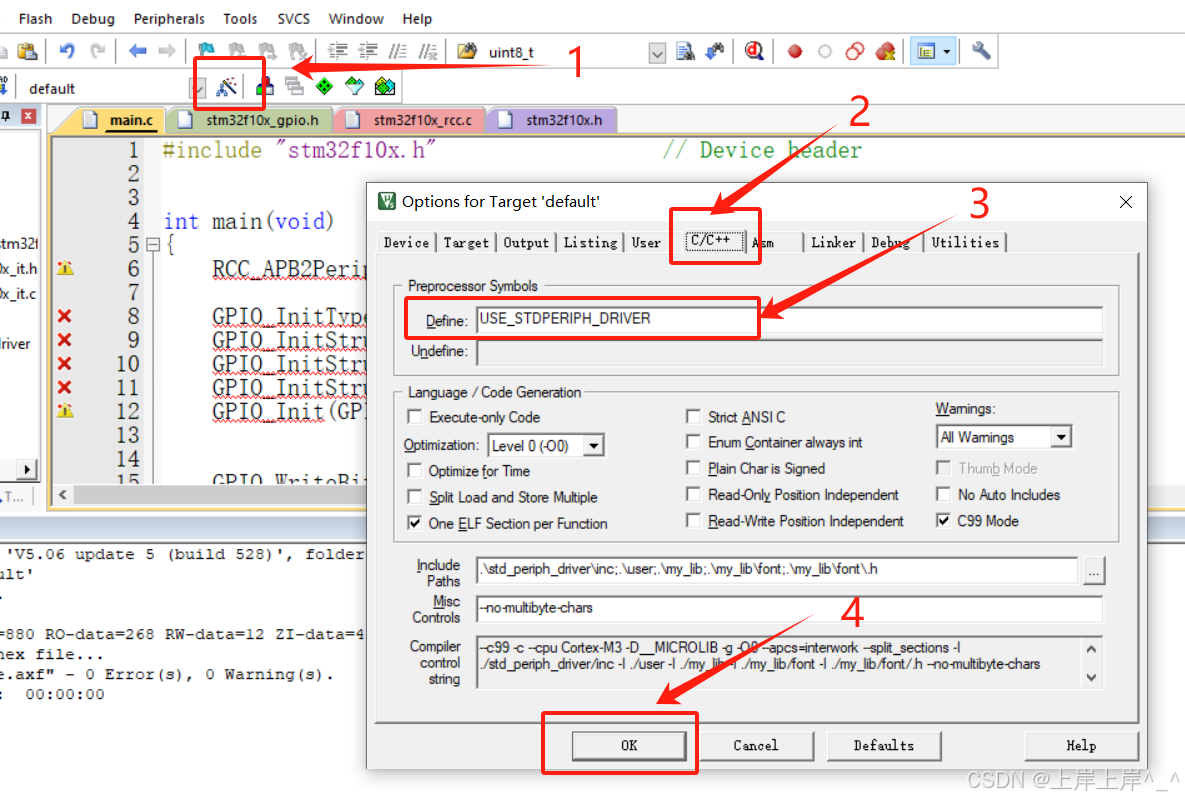Open Manage Multi-Project Workspace icon
Screen dimensions: 1185x800
pos(294,86)
